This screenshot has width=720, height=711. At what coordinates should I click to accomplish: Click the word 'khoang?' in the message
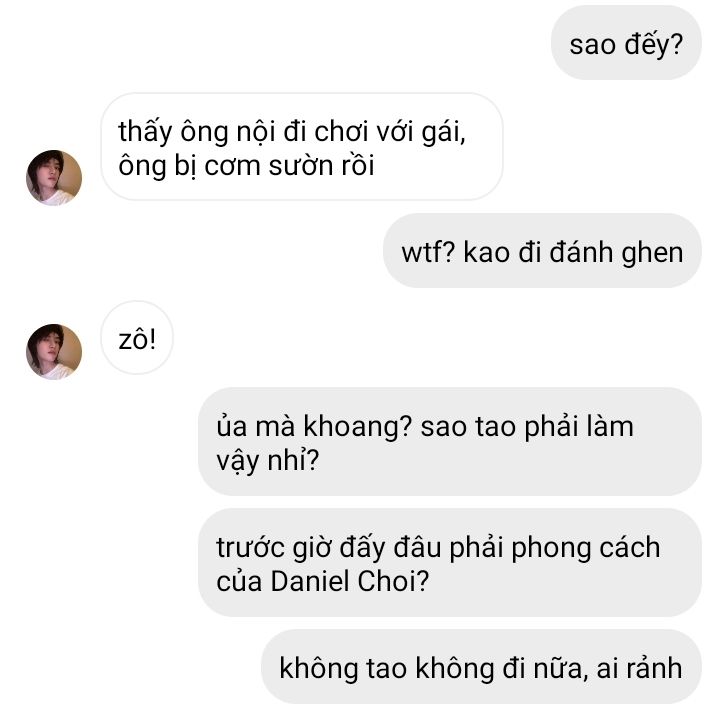pos(358,427)
